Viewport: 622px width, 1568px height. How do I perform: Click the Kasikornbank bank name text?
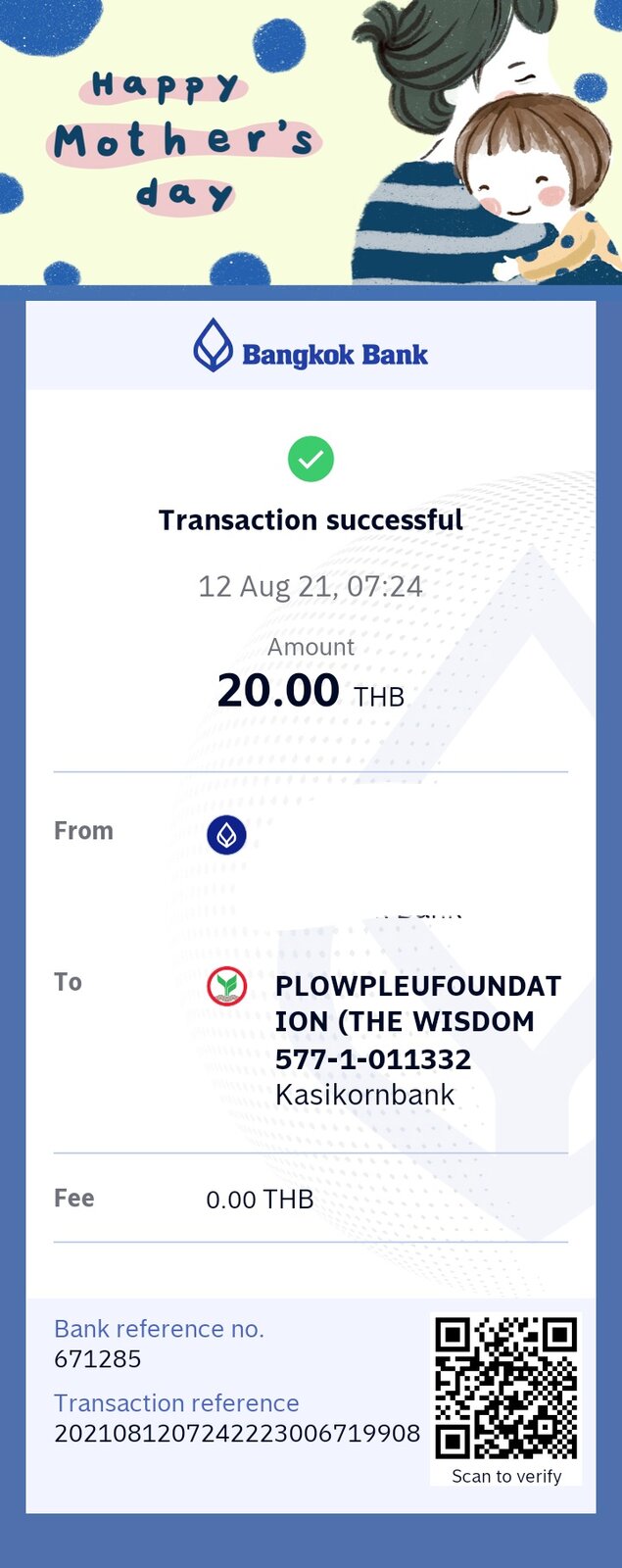click(364, 1095)
